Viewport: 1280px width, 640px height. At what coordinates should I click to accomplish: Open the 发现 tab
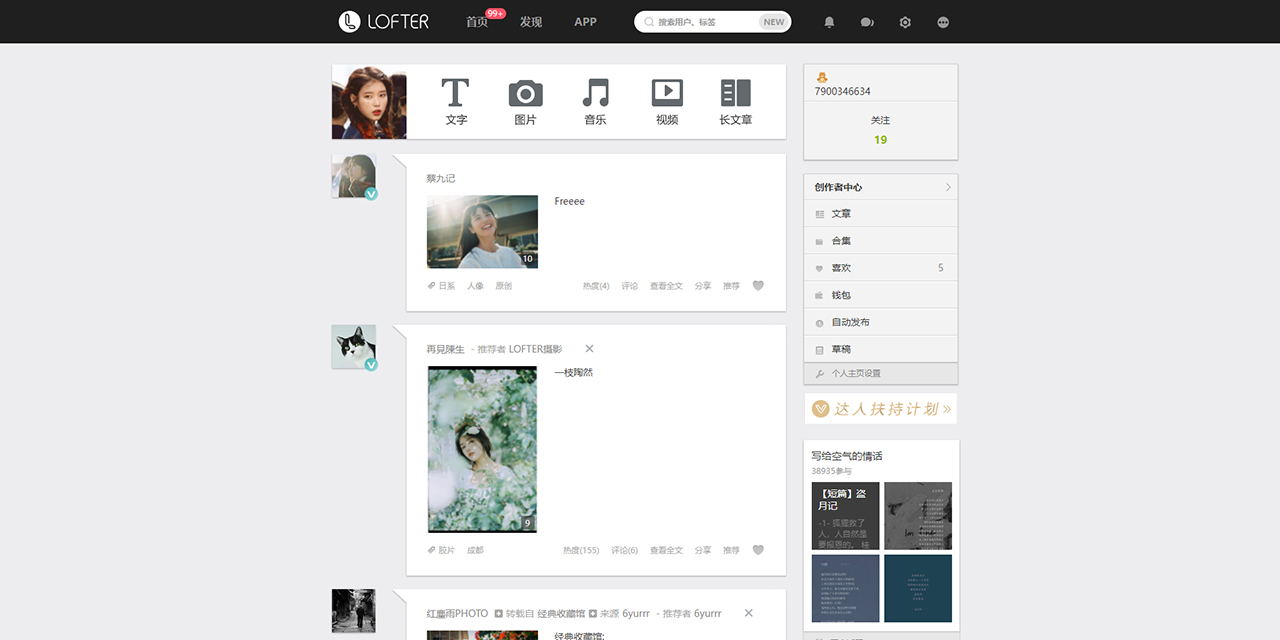[531, 22]
